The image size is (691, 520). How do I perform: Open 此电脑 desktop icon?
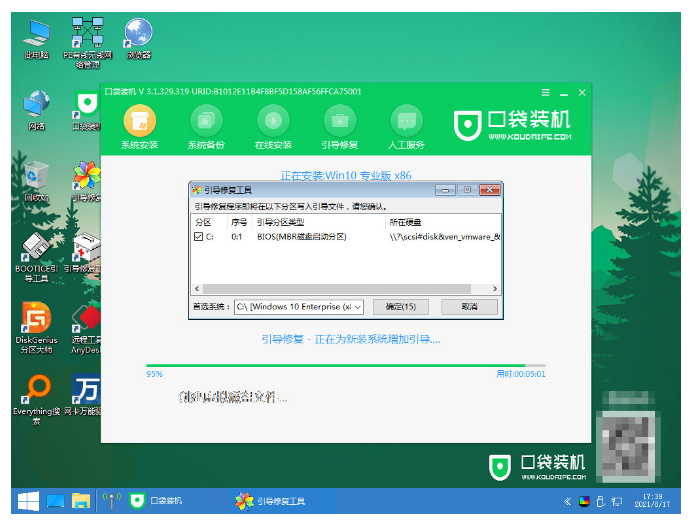coord(37,39)
